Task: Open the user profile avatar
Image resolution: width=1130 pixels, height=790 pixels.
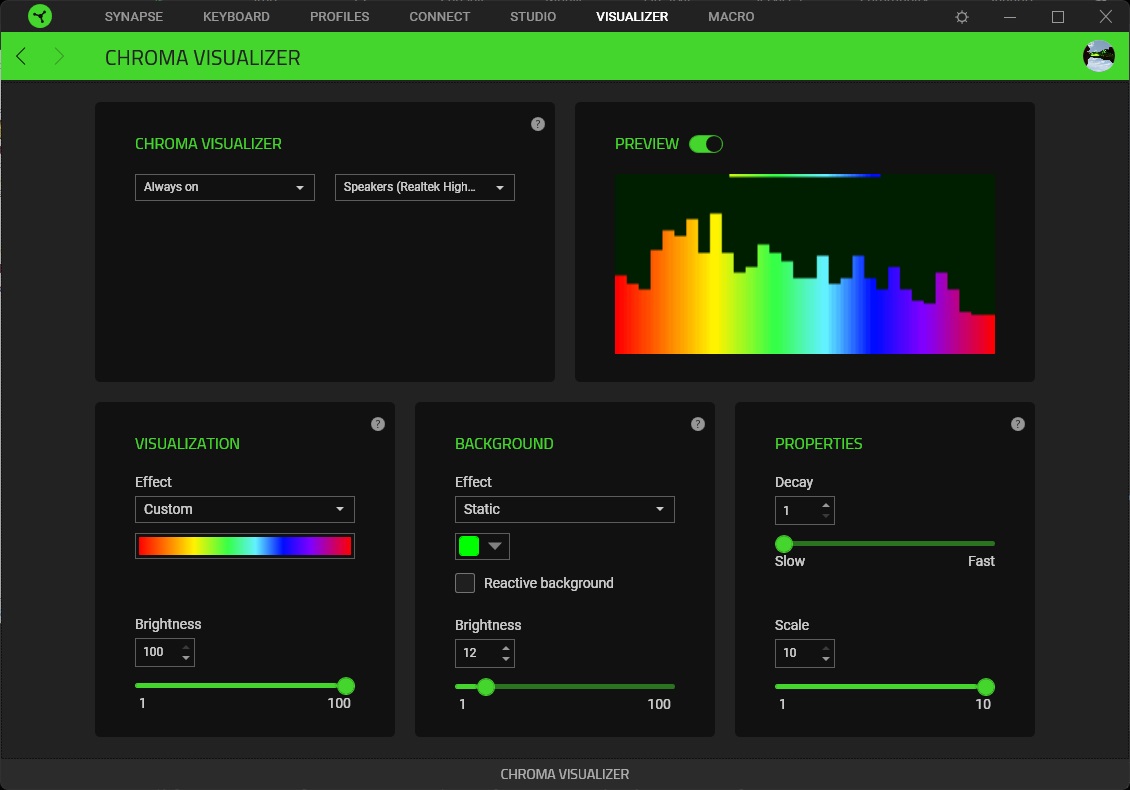Action: (x=1099, y=56)
